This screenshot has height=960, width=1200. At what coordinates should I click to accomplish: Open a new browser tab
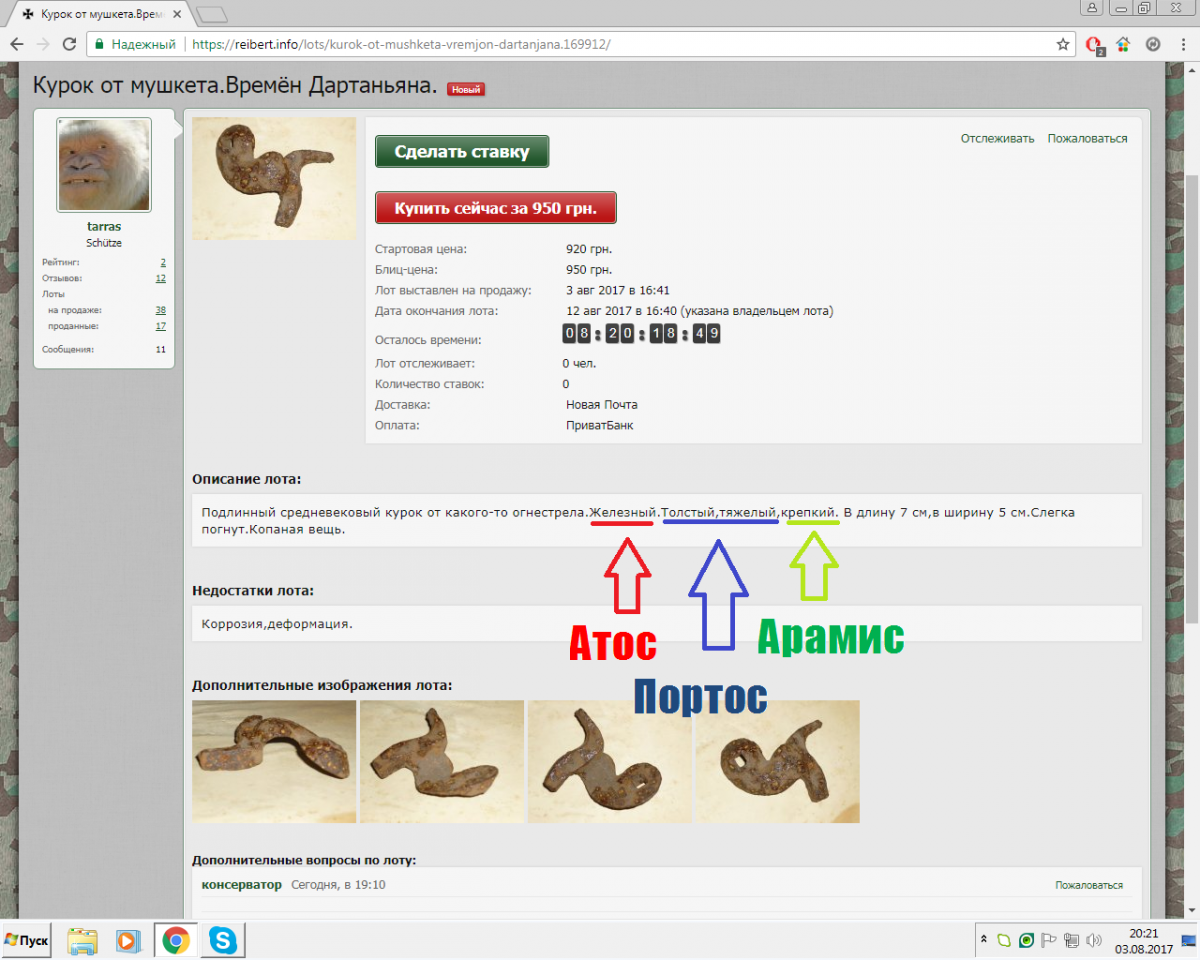pos(212,14)
